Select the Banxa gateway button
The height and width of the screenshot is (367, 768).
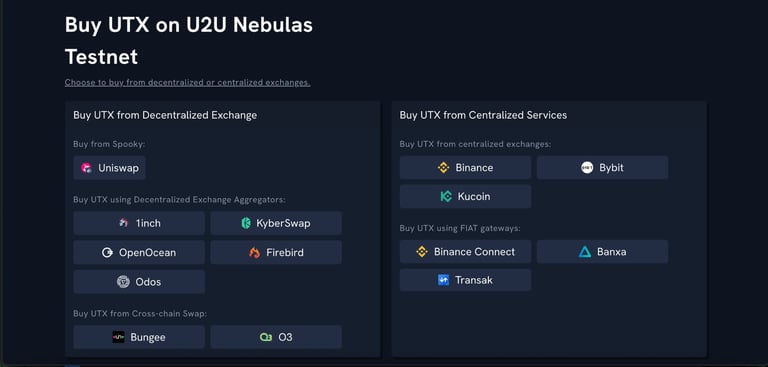point(602,252)
